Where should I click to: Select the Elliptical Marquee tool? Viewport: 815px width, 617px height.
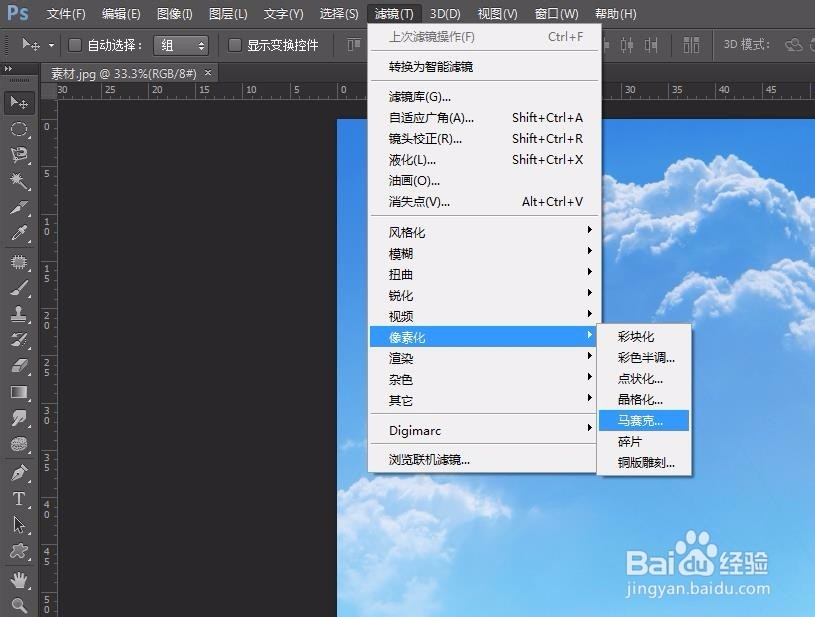pyautogui.click(x=19, y=129)
